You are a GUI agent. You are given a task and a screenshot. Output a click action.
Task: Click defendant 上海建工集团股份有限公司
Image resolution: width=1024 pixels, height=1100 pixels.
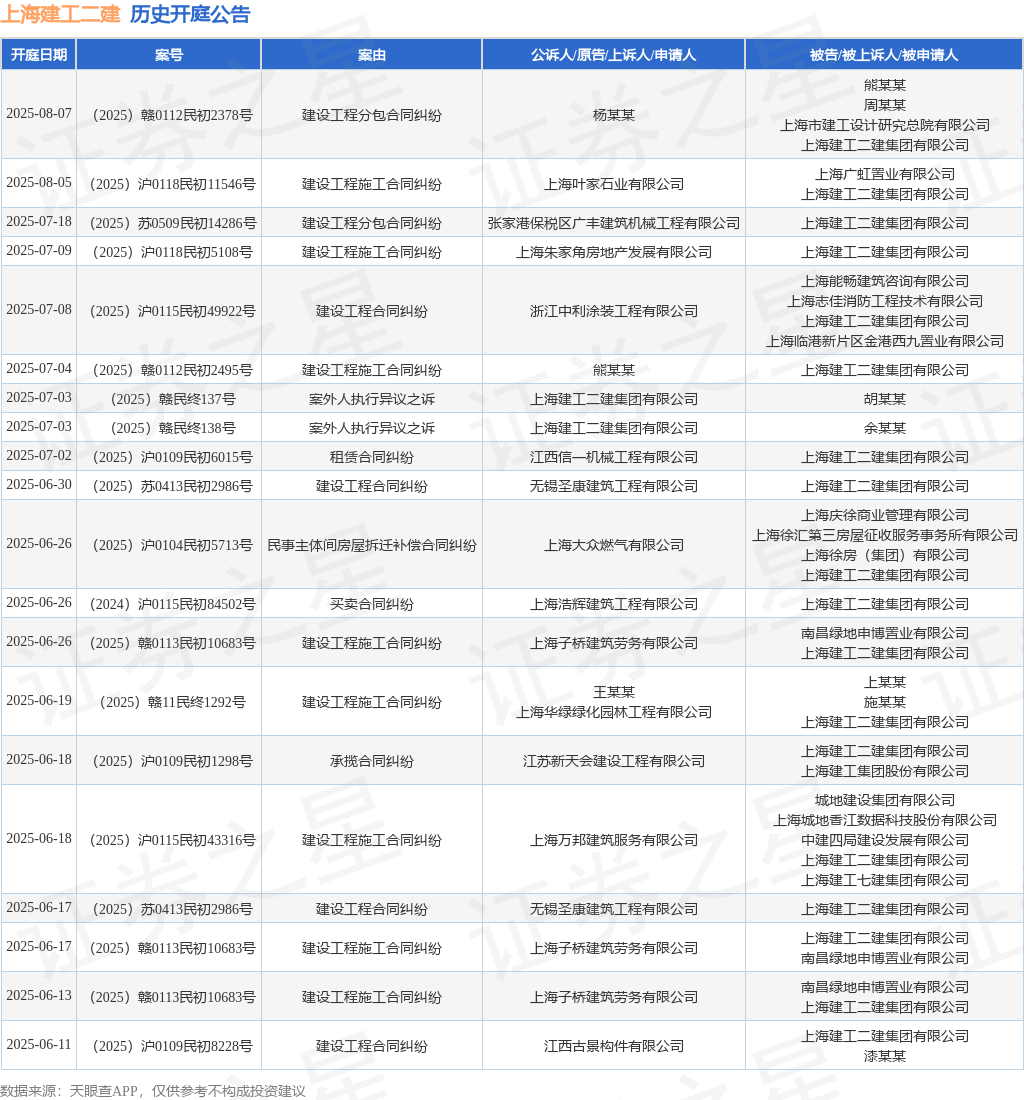tap(884, 771)
